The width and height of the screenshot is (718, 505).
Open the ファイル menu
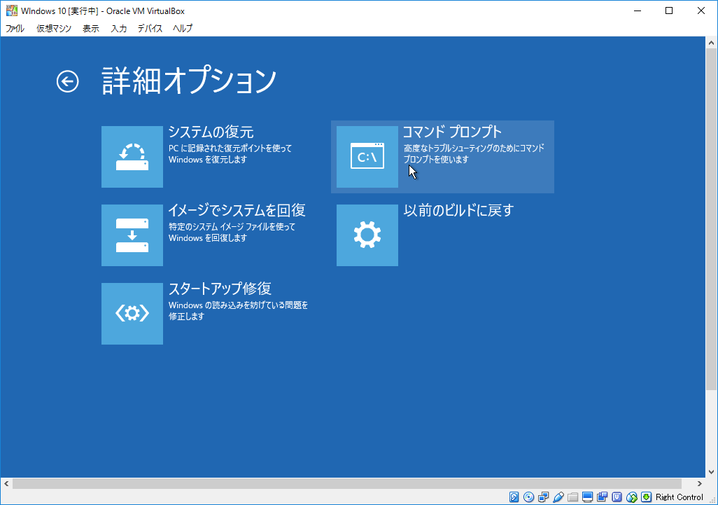coord(15,28)
